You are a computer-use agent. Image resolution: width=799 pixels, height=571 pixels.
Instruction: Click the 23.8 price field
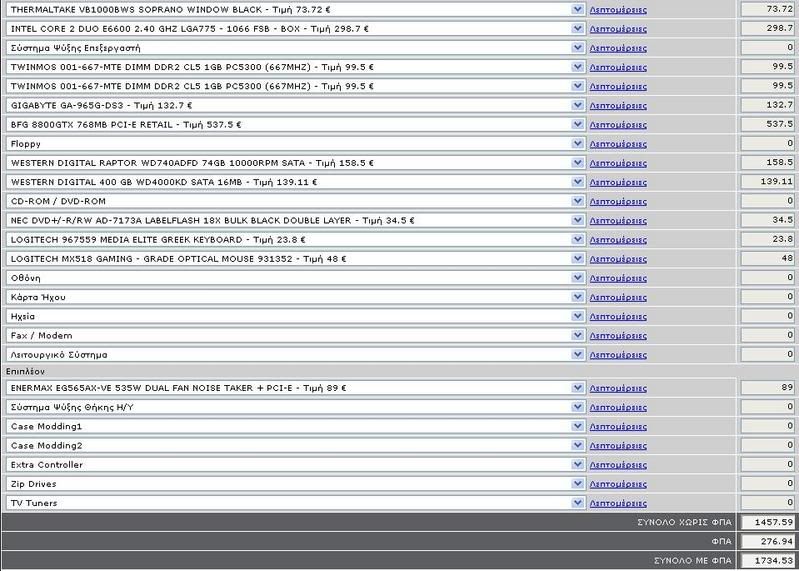(767, 239)
